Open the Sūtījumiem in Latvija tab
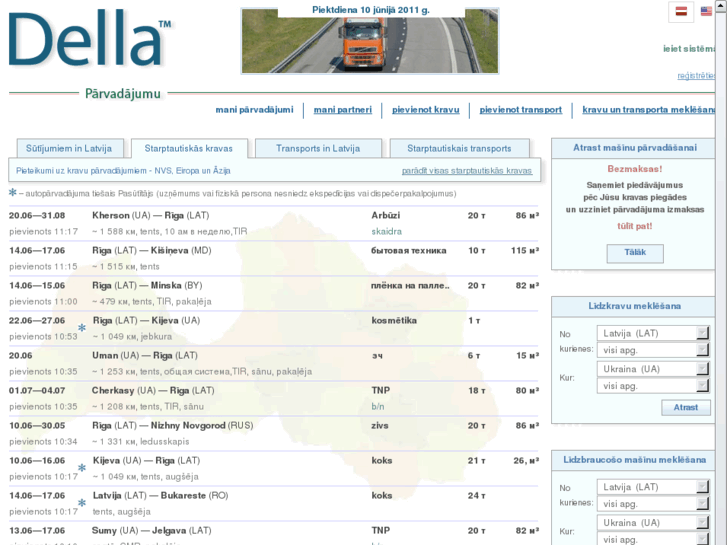Viewport: 727px width, 545px height. tap(70, 148)
